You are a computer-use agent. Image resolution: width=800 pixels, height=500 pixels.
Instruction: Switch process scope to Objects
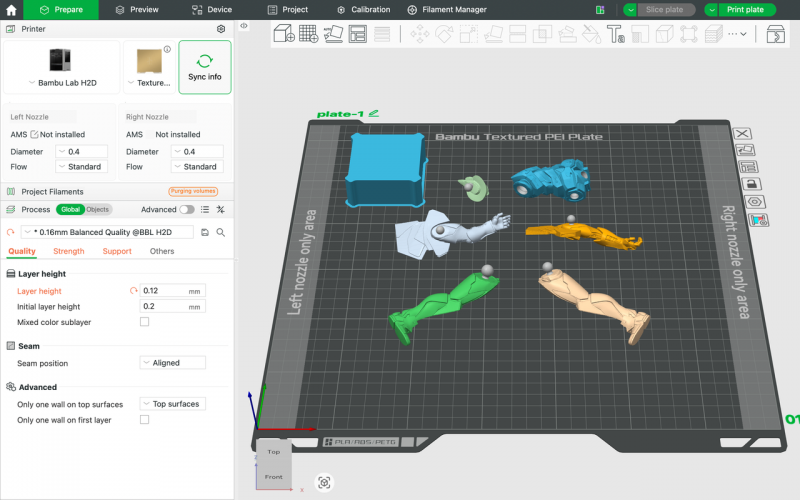pyautogui.click(x=97, y=209)
